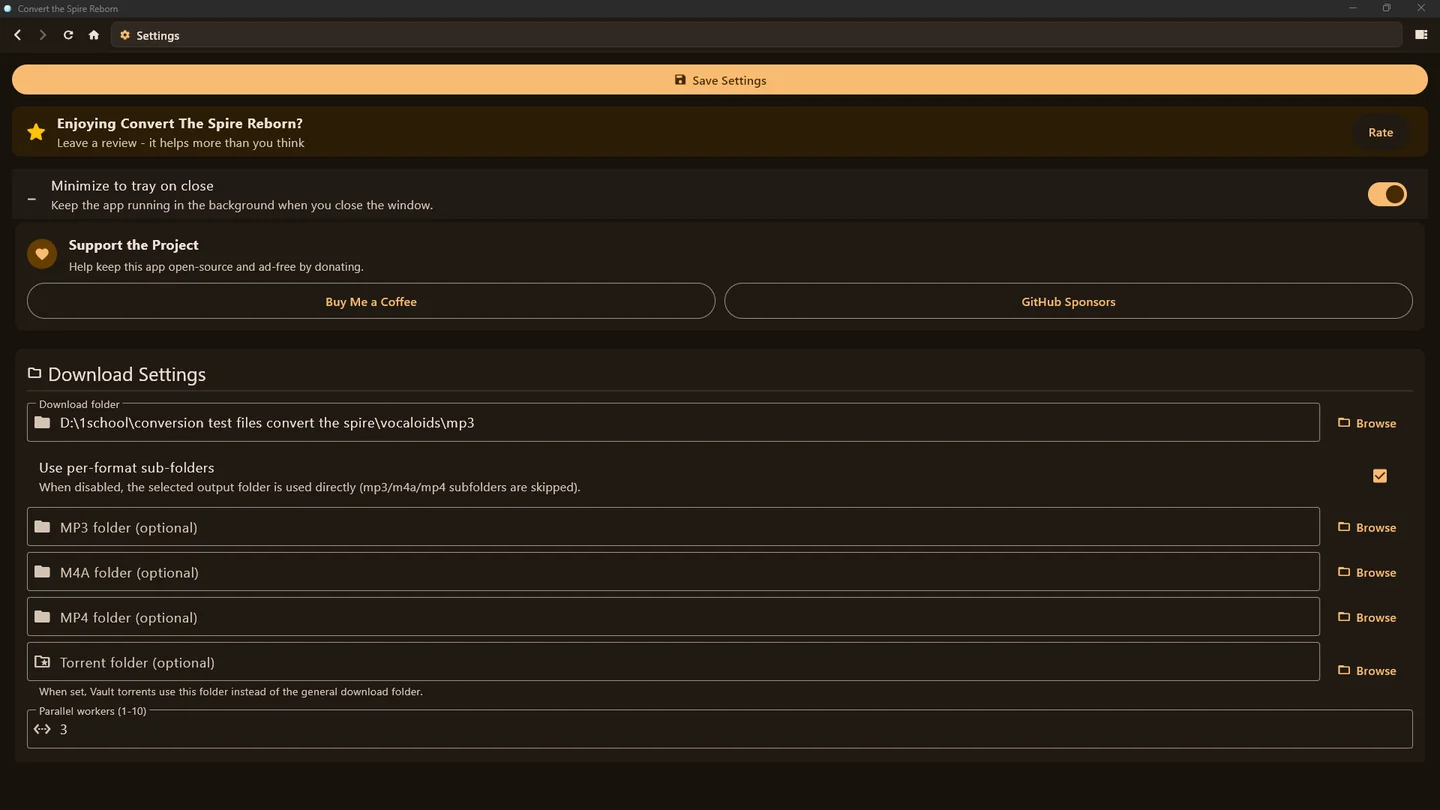Focus the MP3 folder (optional) field

pos(673,527)
